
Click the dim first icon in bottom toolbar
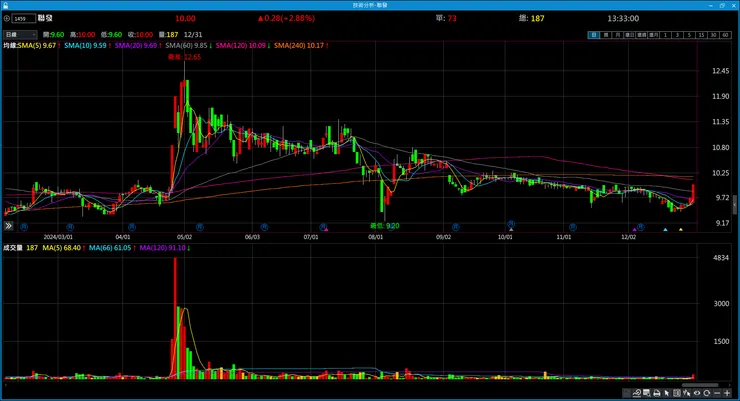pos(627,393)
